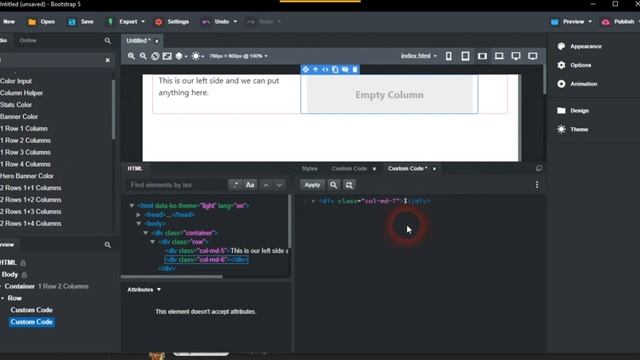Select the desktop monitor device preview

tap(516, 56)
